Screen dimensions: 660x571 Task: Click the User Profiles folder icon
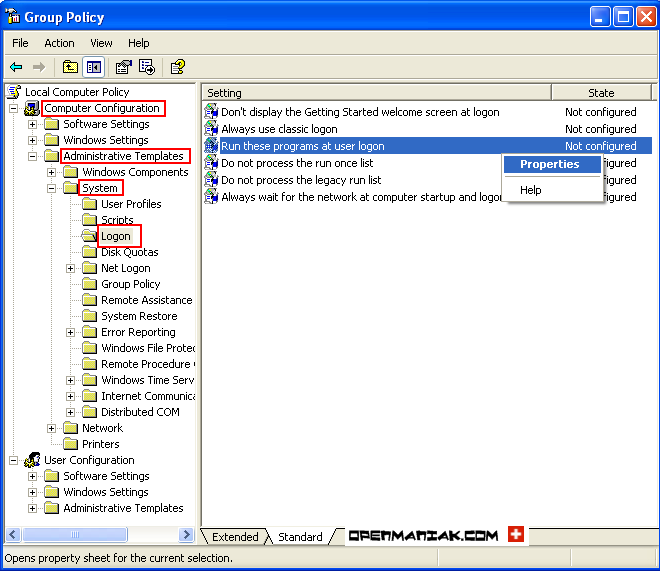pyautogui.click(x=89, y=204)
